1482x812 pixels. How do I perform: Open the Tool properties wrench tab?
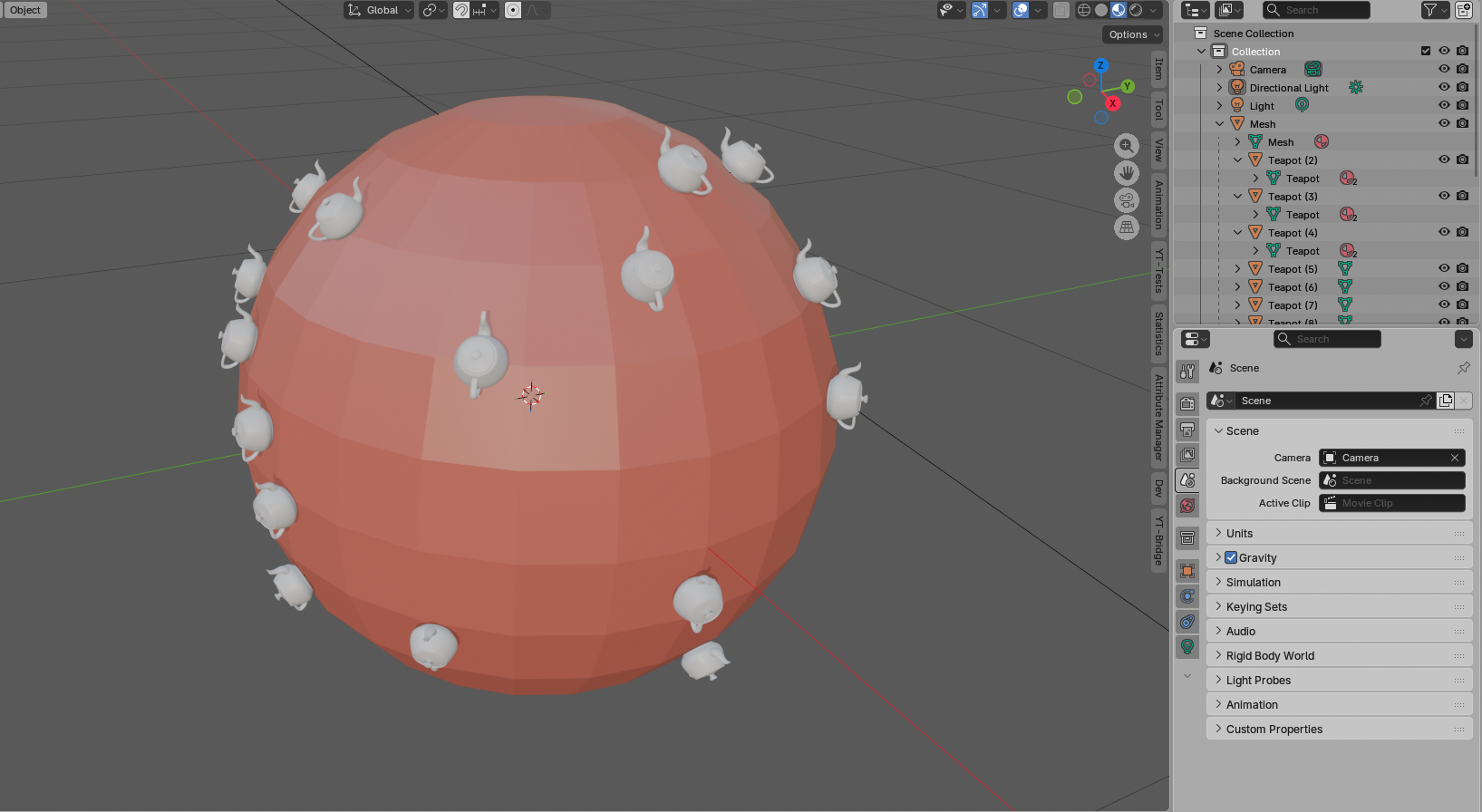(1187, 372)
